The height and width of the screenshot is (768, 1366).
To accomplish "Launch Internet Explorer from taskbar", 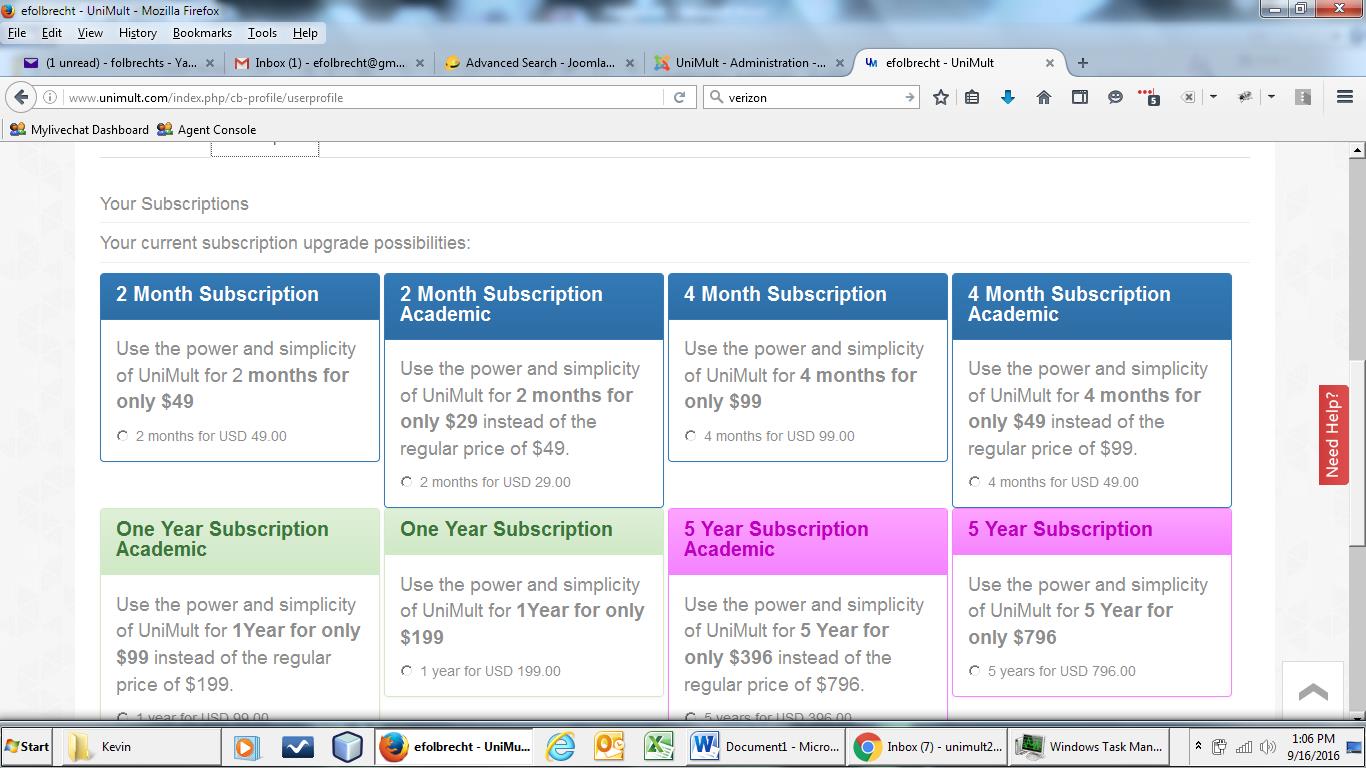I will pos(561,747).
